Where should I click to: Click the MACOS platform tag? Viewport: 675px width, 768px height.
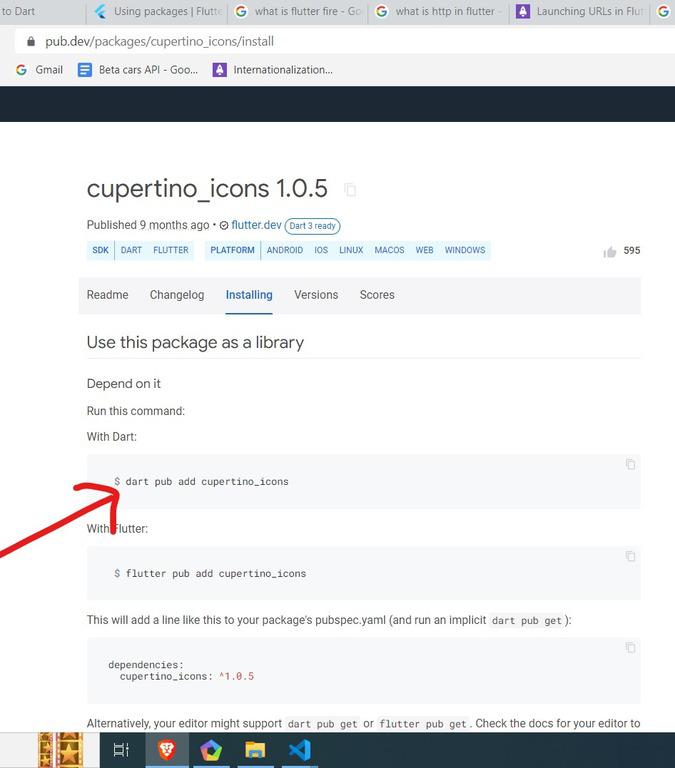point(389,250)
